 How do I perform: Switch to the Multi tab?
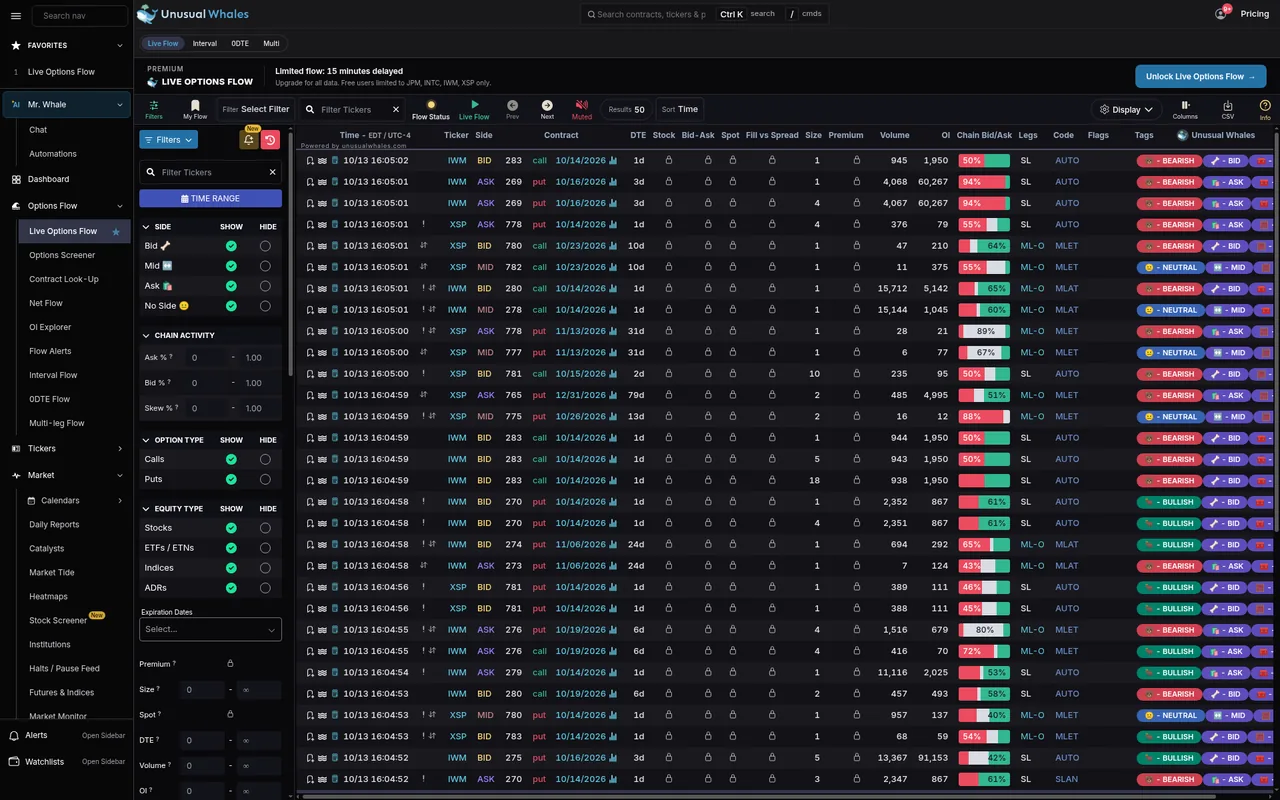pos(272,44)
